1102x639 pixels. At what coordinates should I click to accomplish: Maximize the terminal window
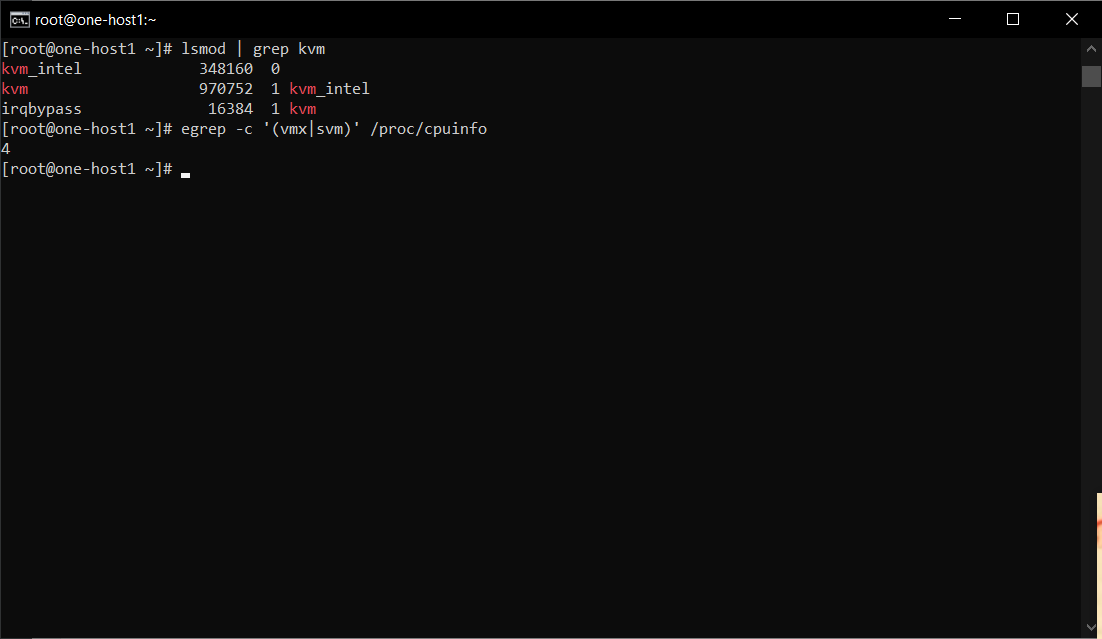point(1013,19)
